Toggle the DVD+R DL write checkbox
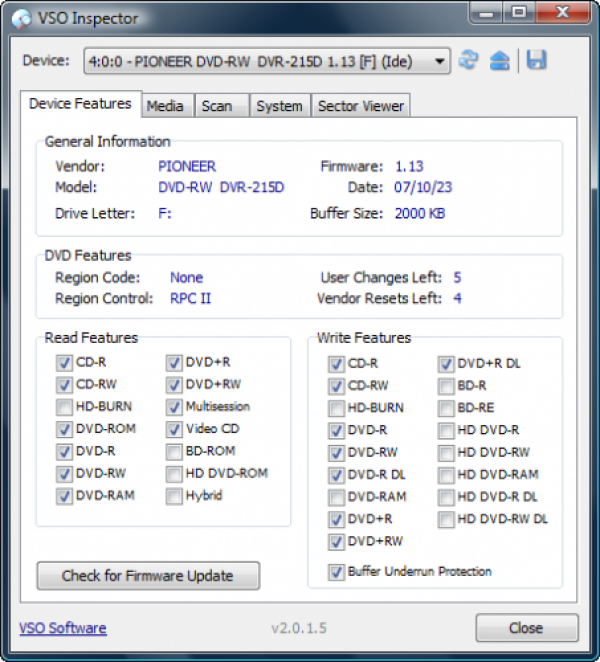 click(446, 364)
